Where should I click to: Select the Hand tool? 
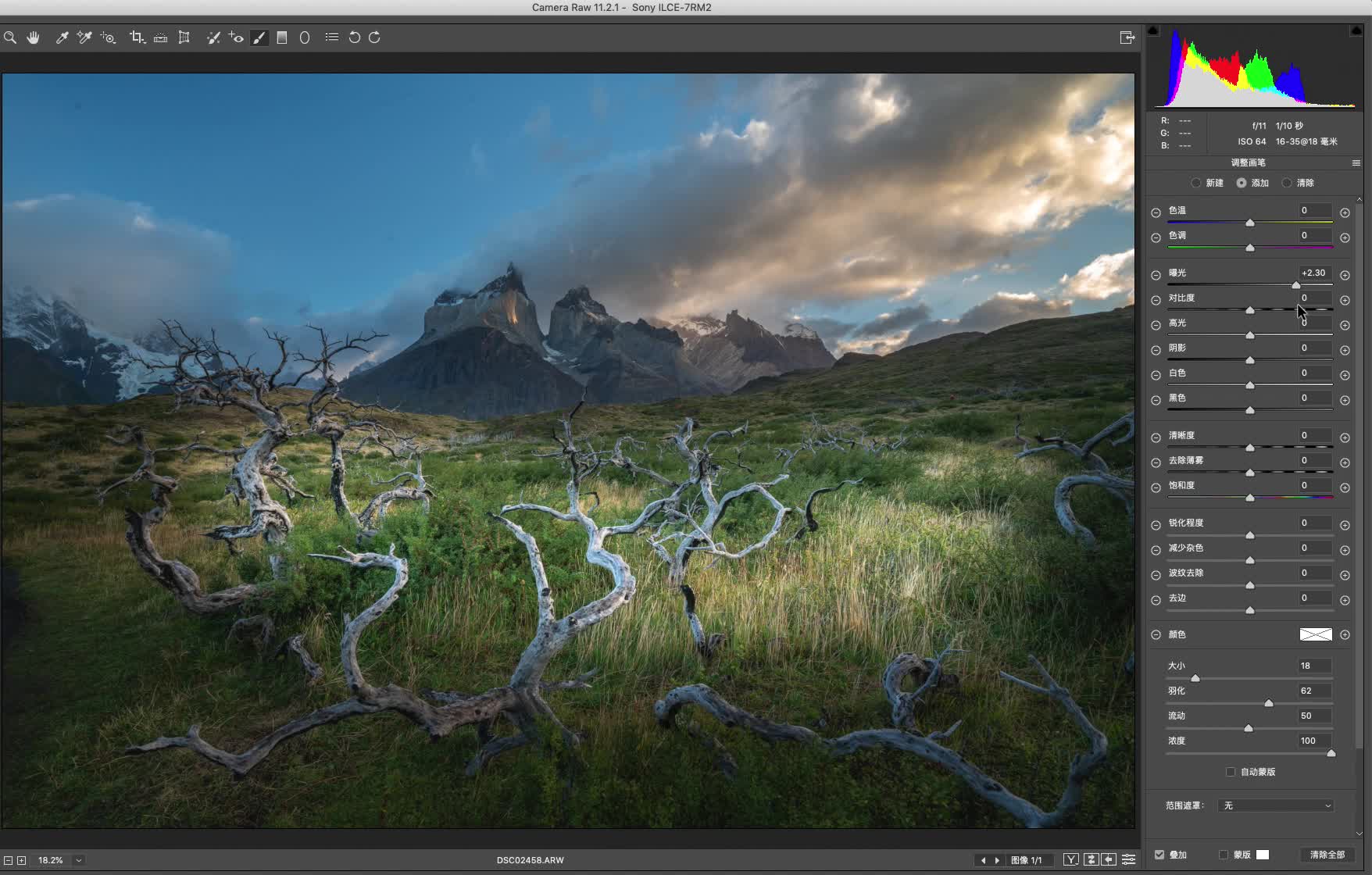[x=33, y=37]
